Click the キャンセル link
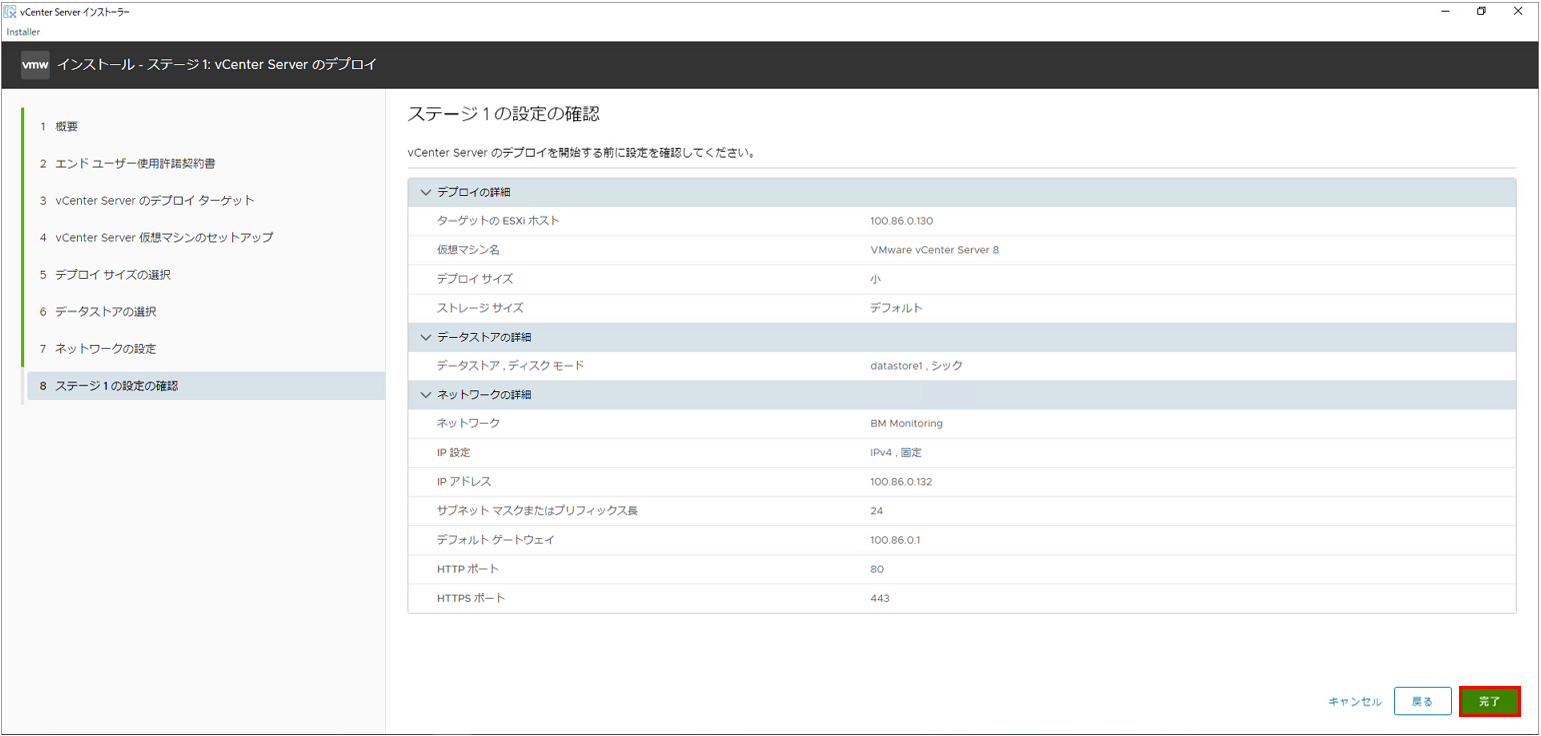This screenshot has width=1541, height=736. 1355,702
